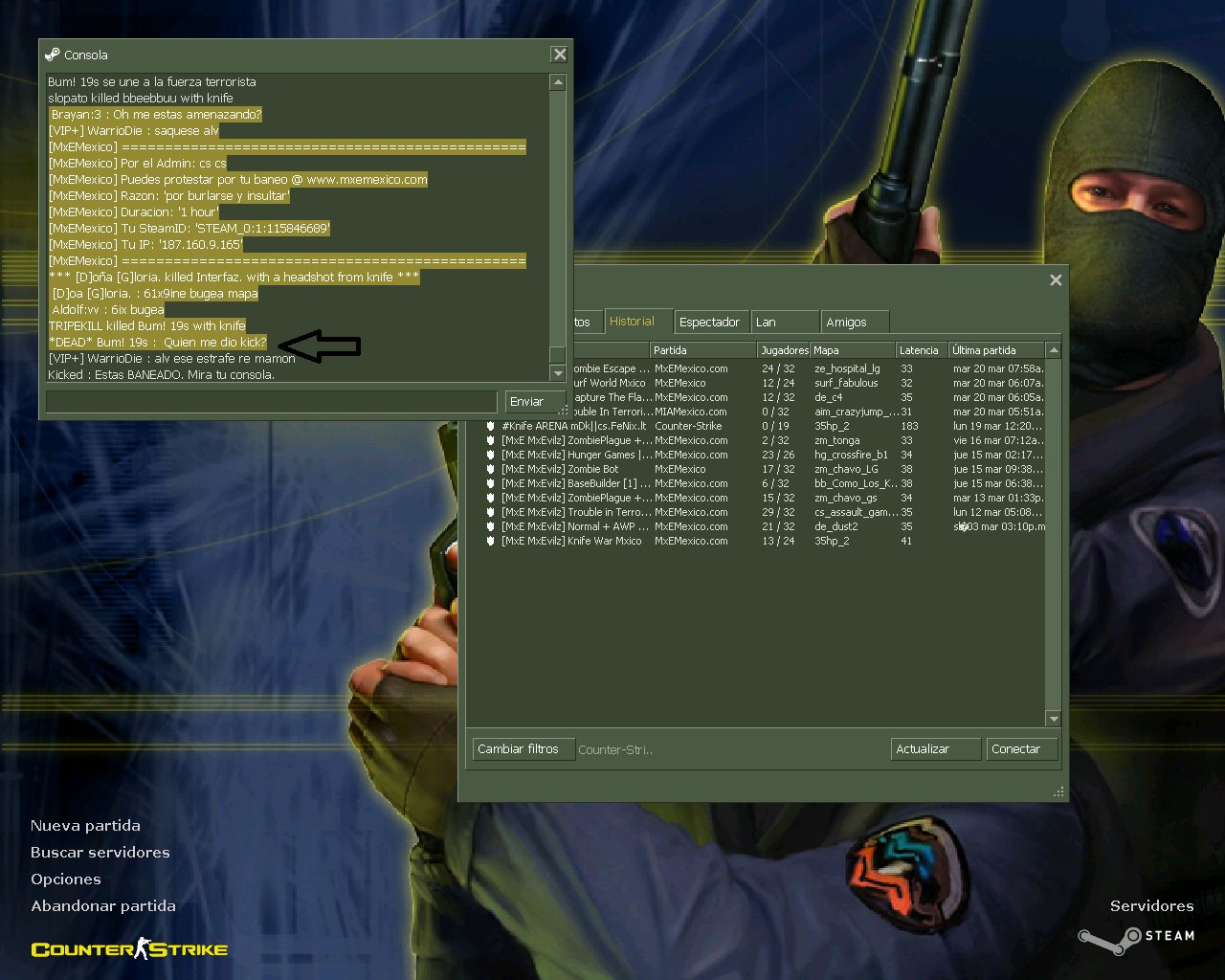Sort servers by Latencia column
This screenshot has height=980, width=1225.
click(922, 350)
